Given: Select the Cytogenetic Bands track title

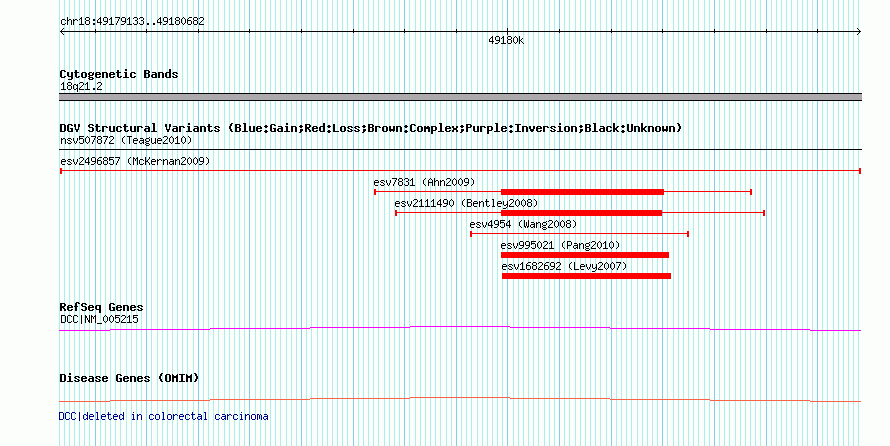Looking at the screenshot, I should coord(119,74).
